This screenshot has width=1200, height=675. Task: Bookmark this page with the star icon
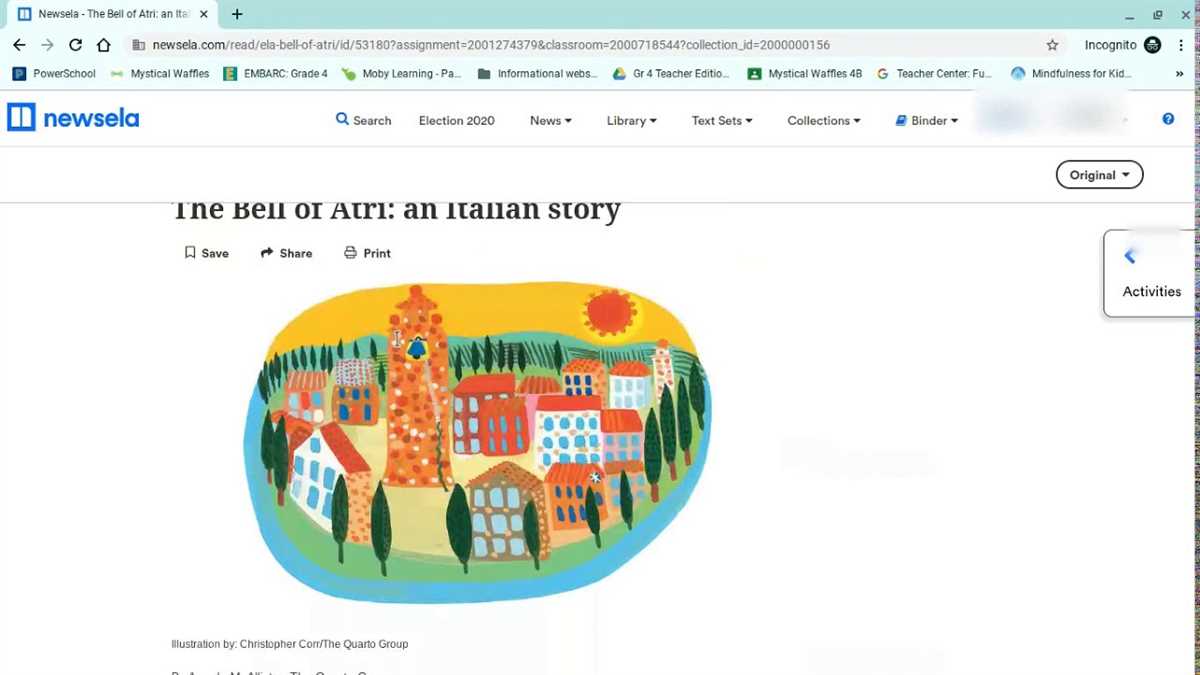pos(1052,45)
